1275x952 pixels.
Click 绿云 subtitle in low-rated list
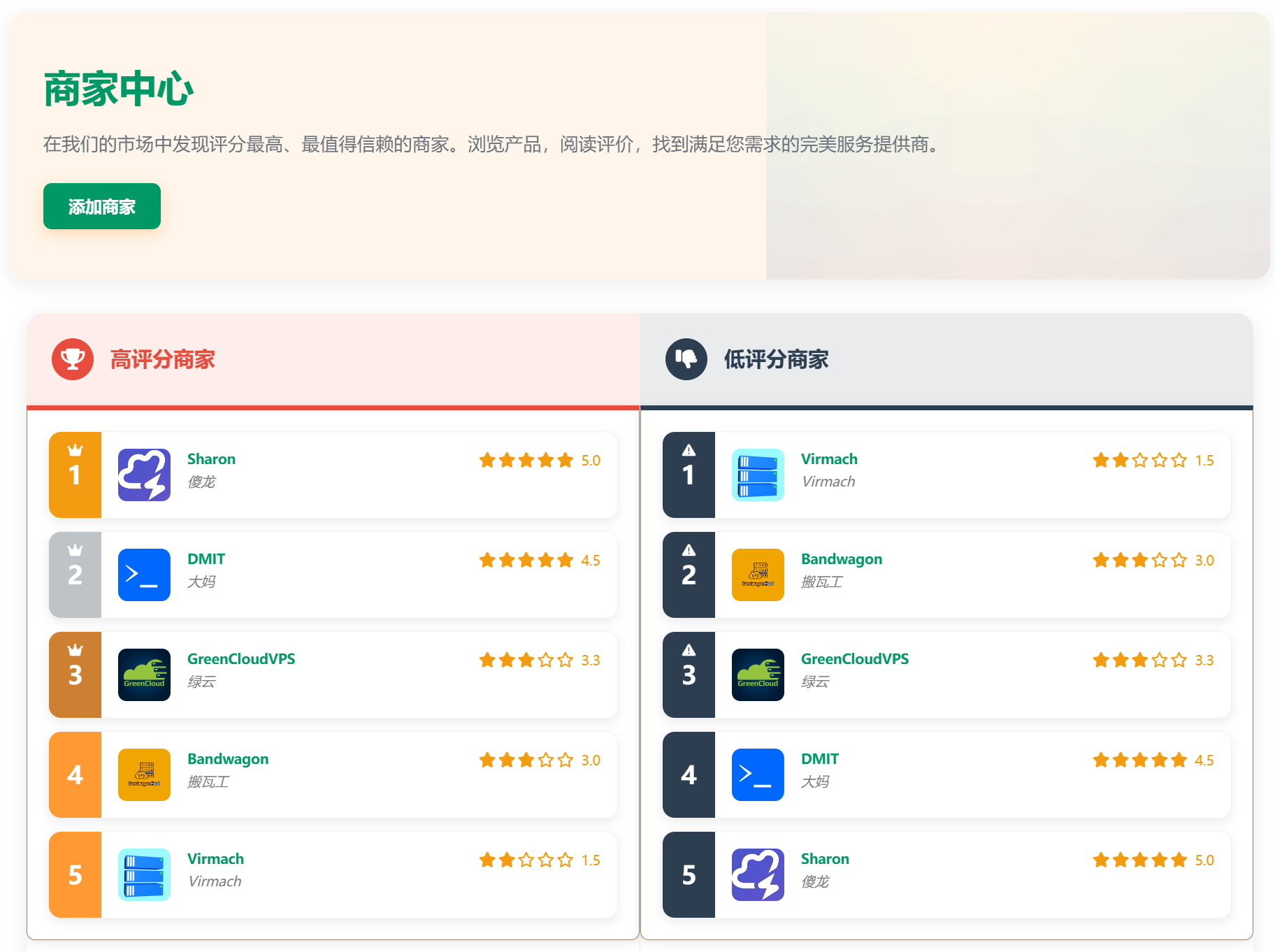pyautogui.click(x=815, y=681)
